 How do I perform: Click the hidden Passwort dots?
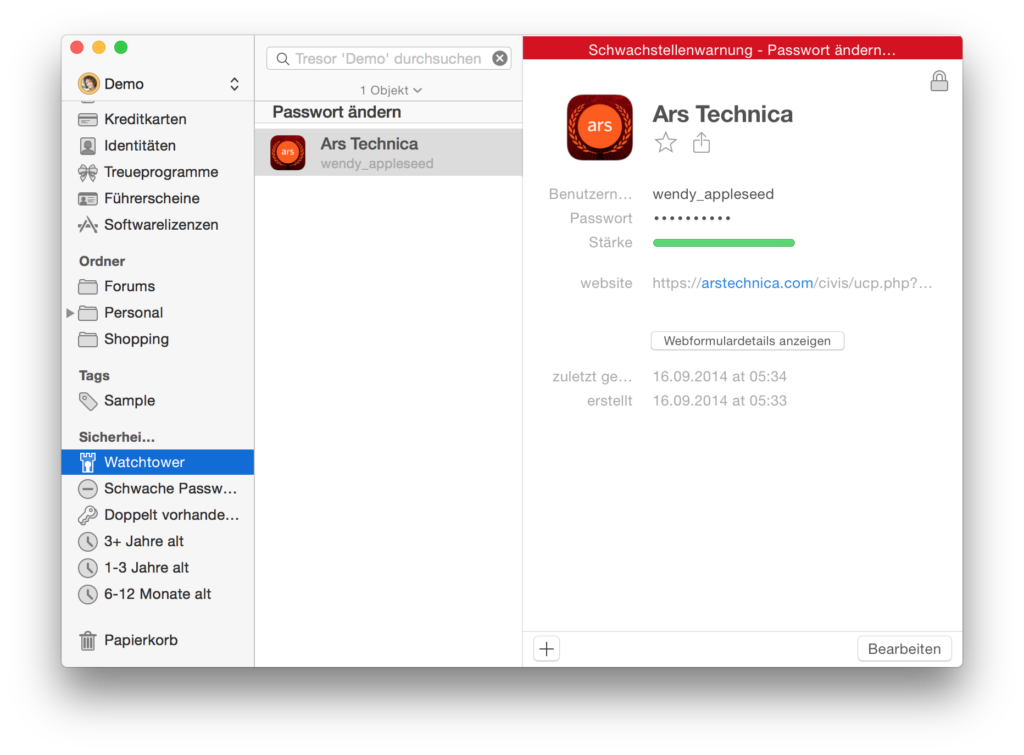[x=692, y=218]
